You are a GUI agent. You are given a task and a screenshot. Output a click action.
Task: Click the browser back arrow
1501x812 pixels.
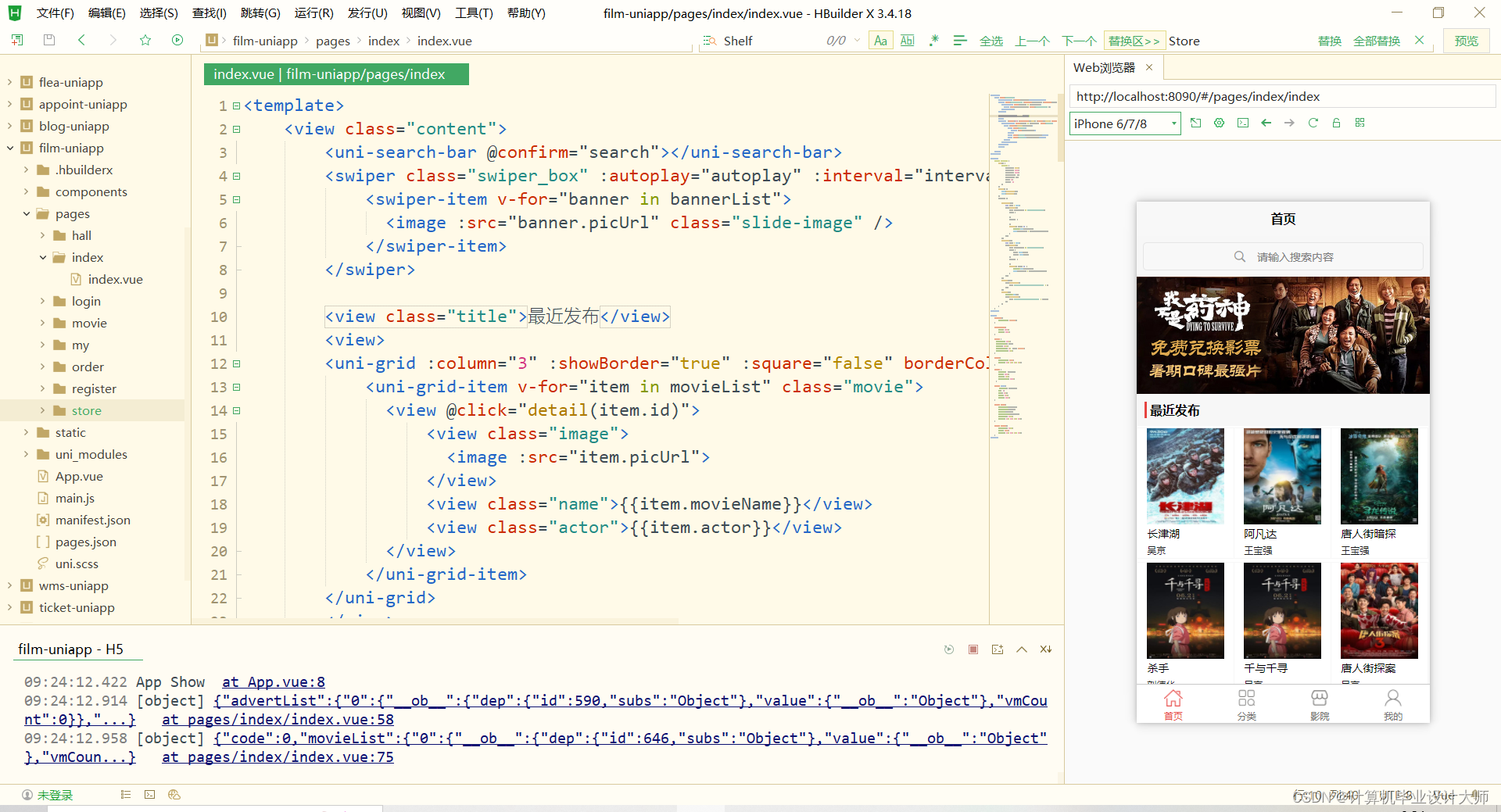1266,123
